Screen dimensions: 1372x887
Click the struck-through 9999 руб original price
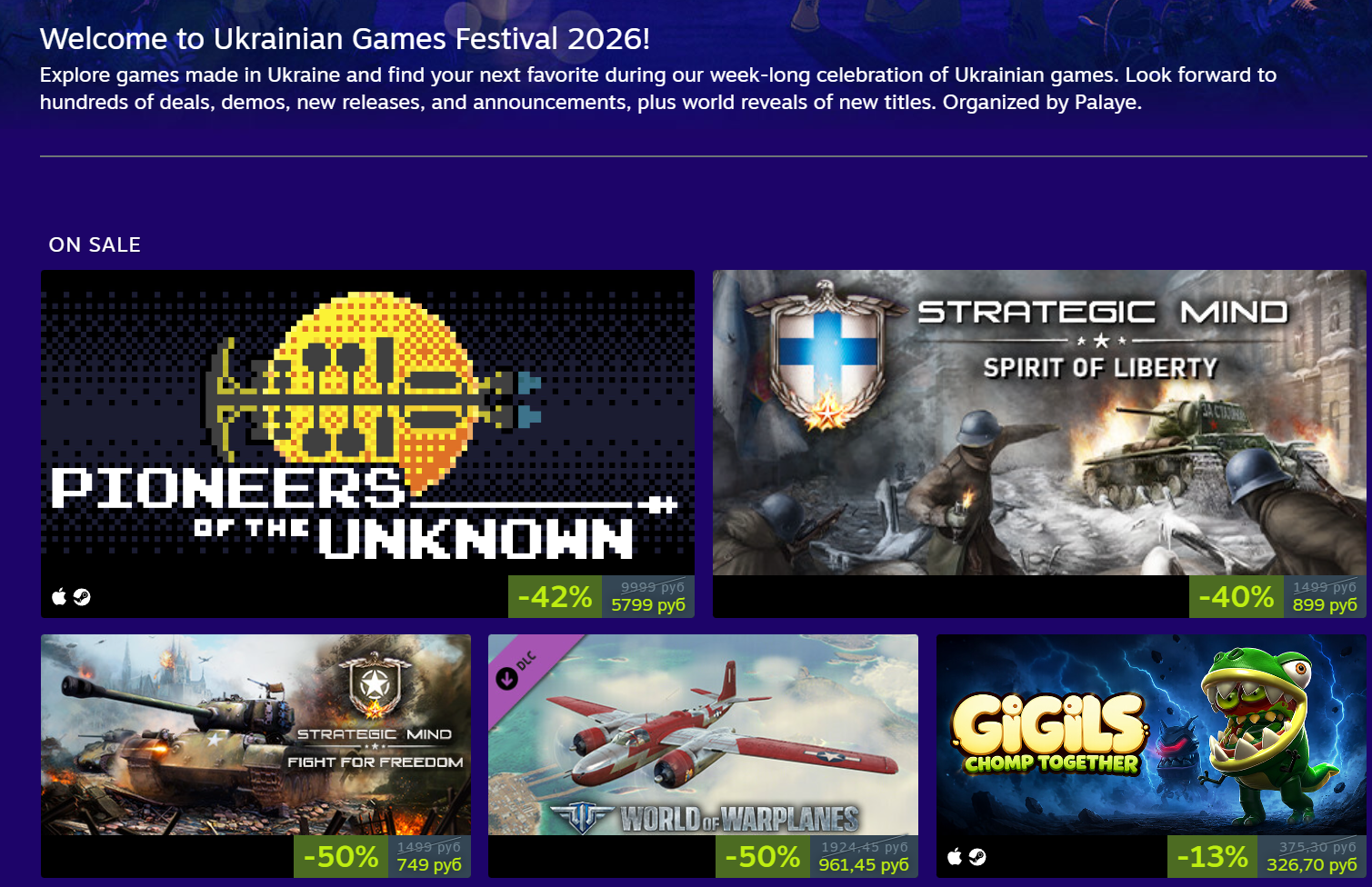pyautogui.click(x=653, y=587)
